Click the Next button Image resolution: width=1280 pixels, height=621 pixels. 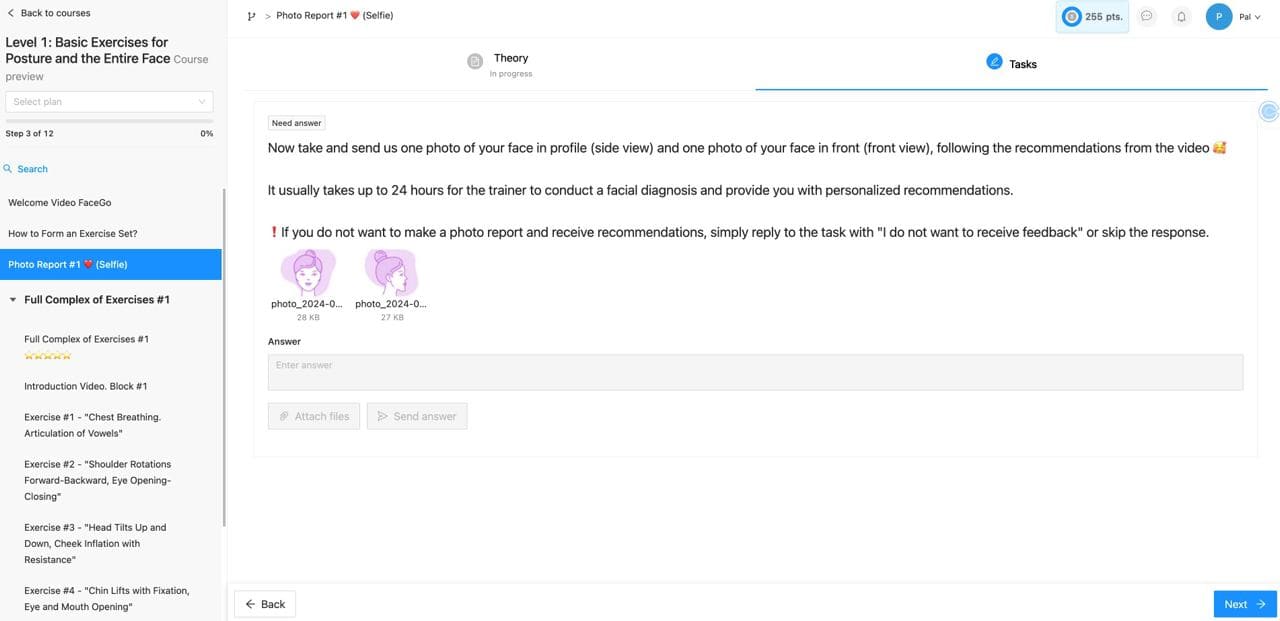(1244, 604)
